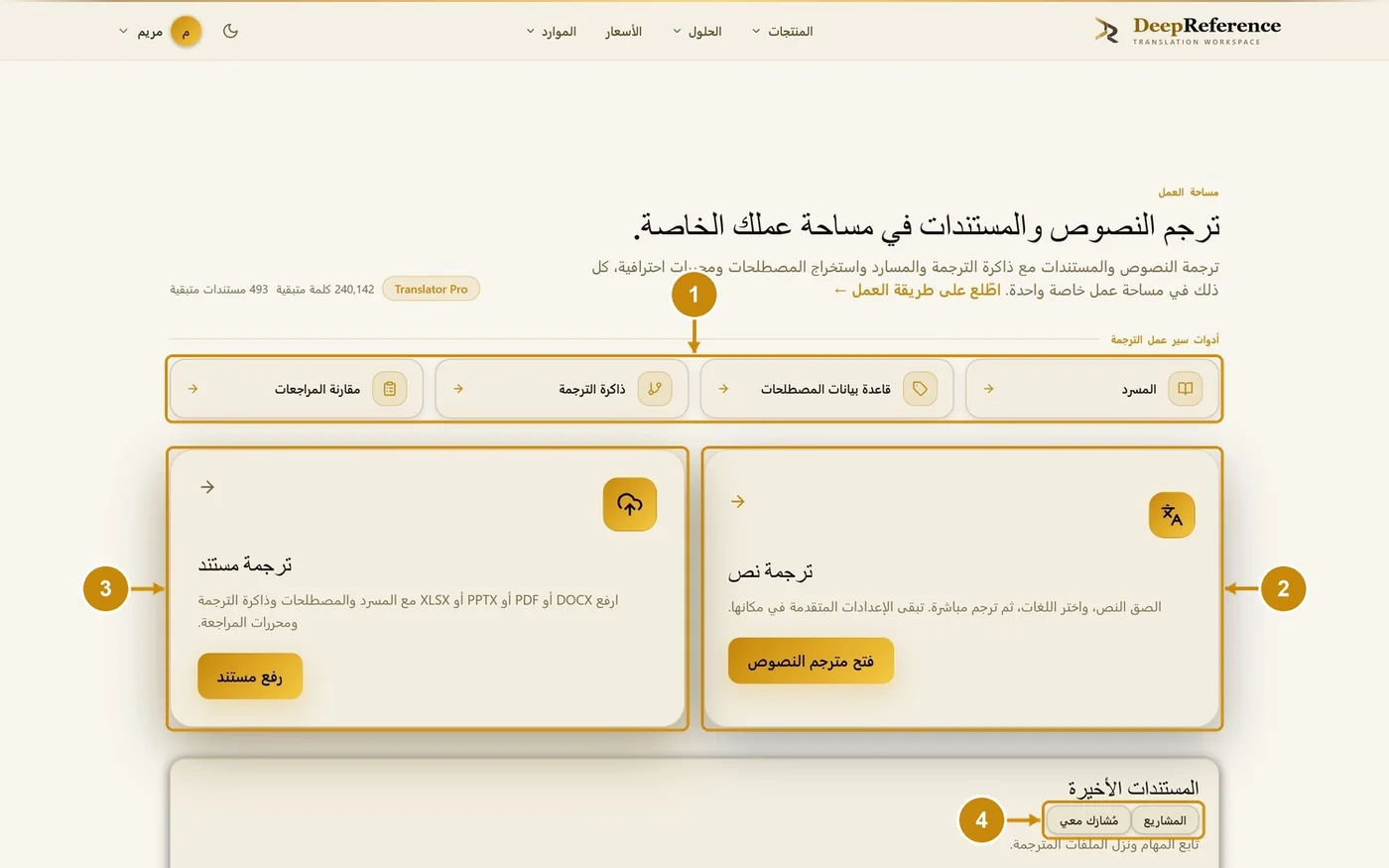Viewport: 1389px width, 868px height.
Task: Upload a document with رفع مستند button
Action: click(x=250, y=677)
